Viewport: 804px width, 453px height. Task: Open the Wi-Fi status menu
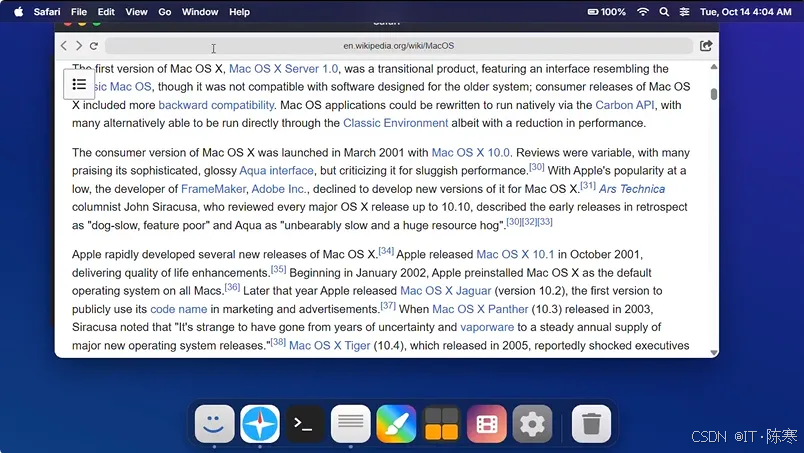click(x=642, y=12)
